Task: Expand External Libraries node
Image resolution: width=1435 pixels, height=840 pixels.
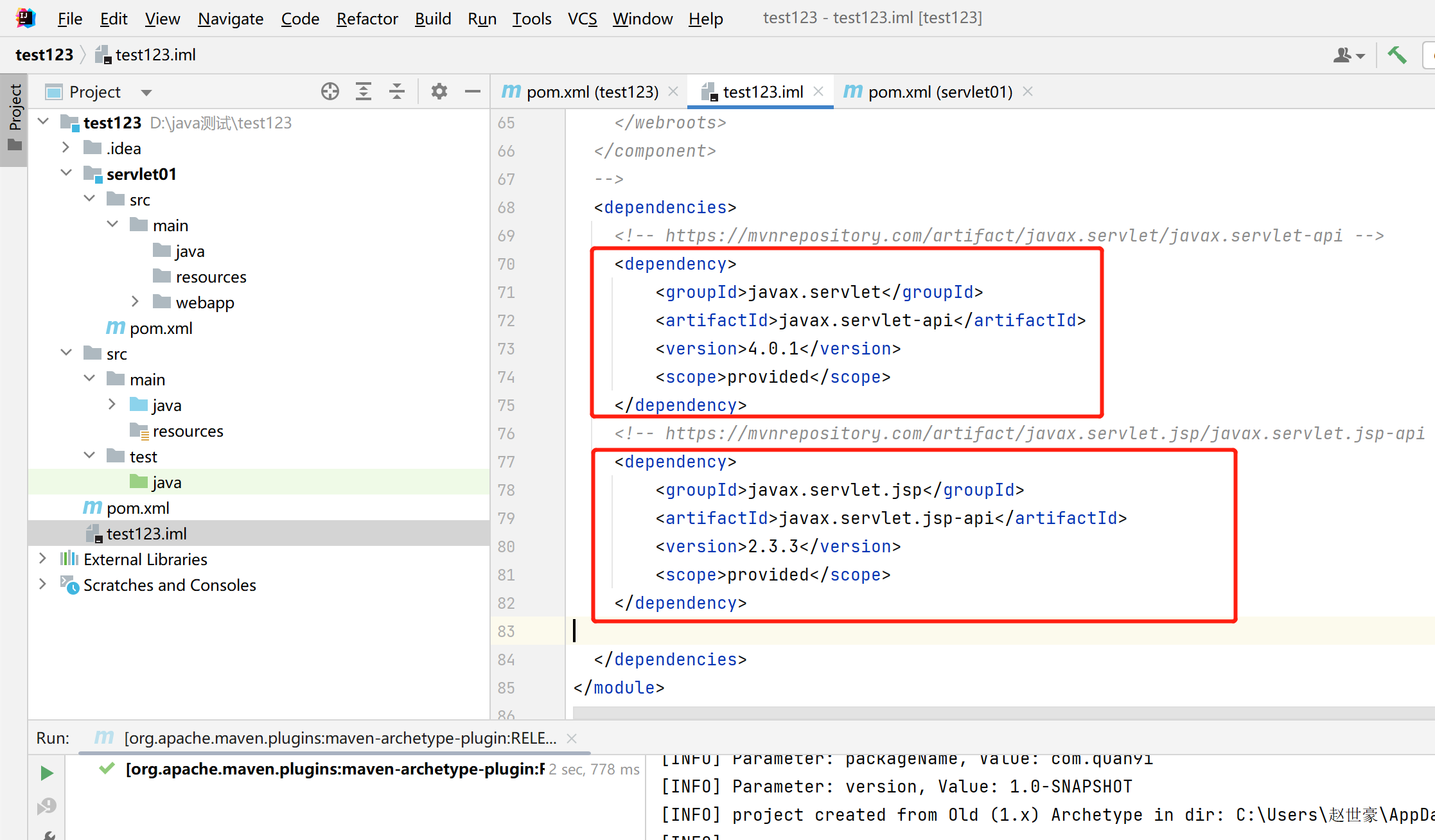Action: tap(43, 558)
